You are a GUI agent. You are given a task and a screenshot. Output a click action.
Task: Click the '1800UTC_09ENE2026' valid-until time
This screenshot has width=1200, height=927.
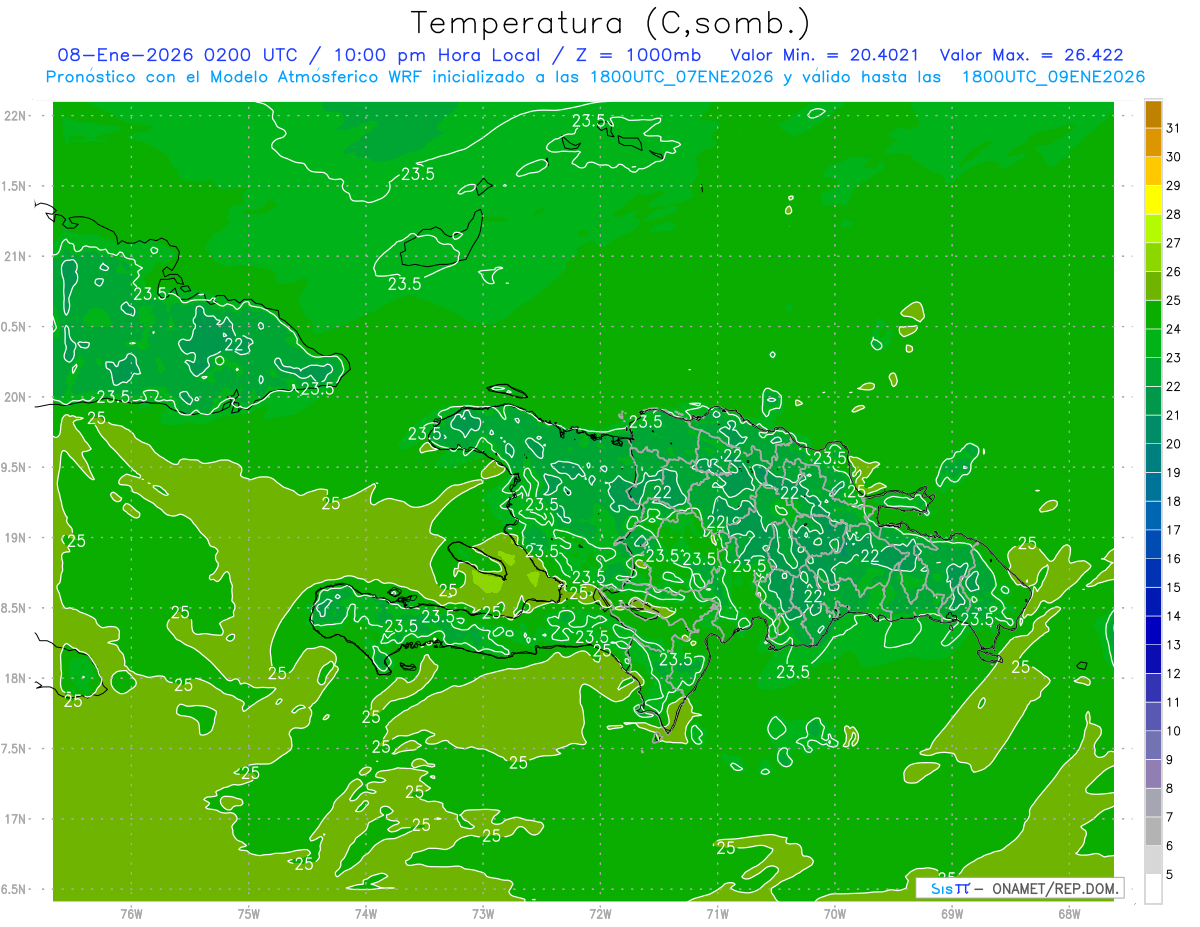pyautogui.click(x=1052, y=77)
